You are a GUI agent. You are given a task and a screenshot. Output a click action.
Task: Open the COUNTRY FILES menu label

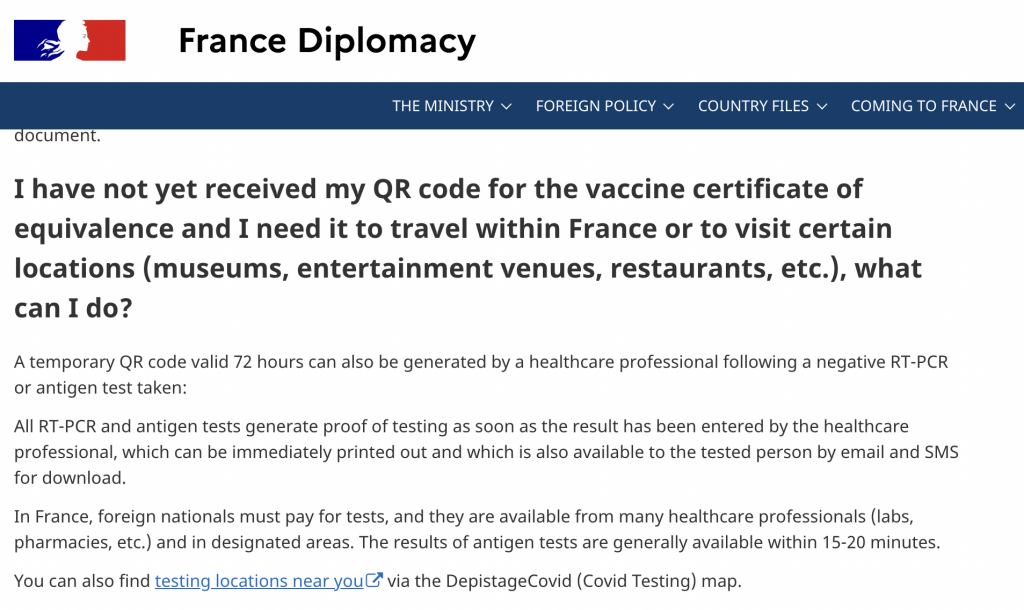tap(753, 106)
